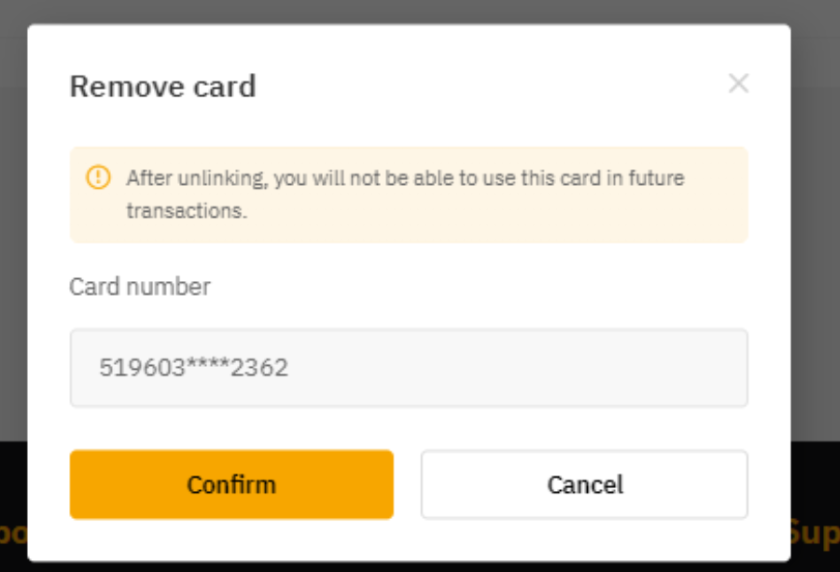The width and height of the screenshot is (840, 572).
Task: Click the cut-off orange text at bottom-left
Action: pos(13,532)
